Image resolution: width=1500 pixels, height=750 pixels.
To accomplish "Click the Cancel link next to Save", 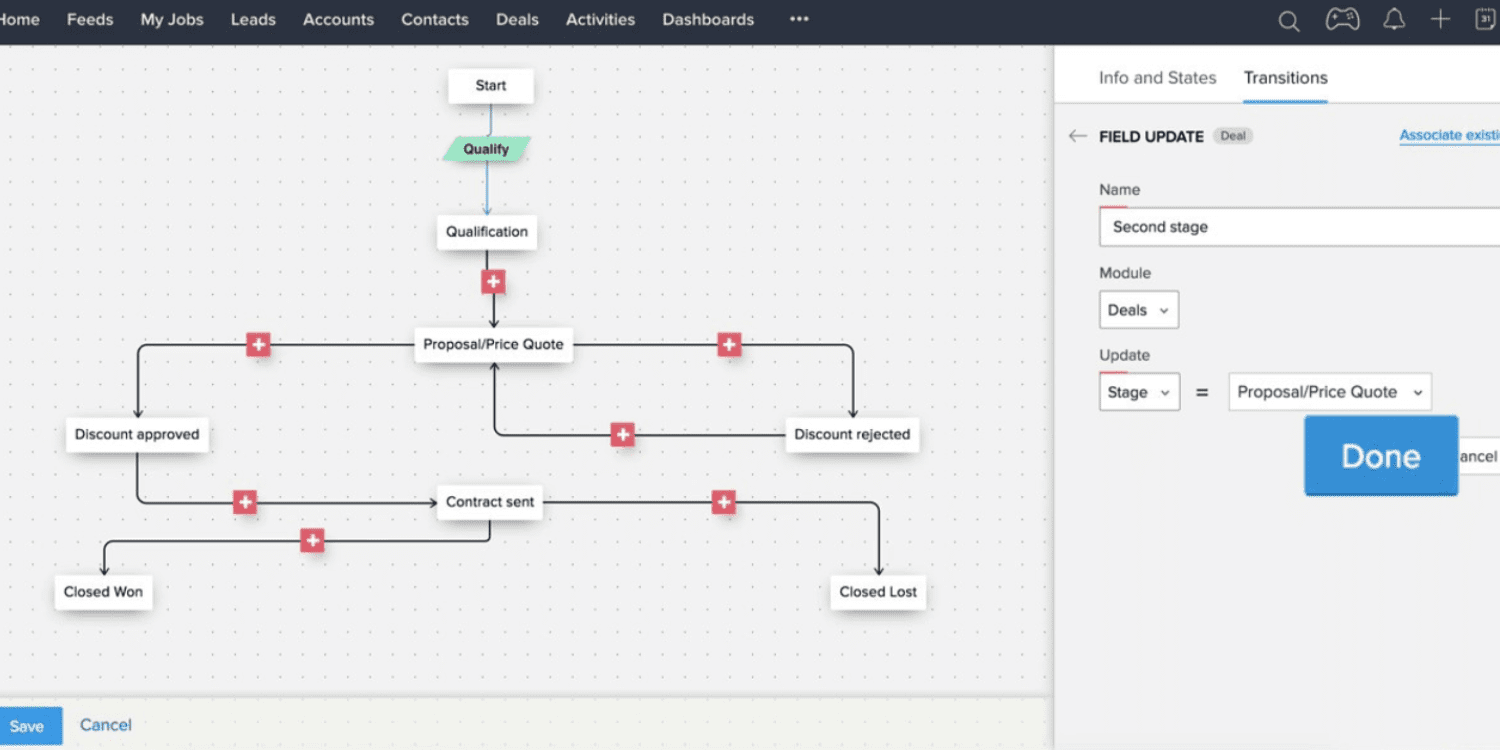I will point(105,725).
